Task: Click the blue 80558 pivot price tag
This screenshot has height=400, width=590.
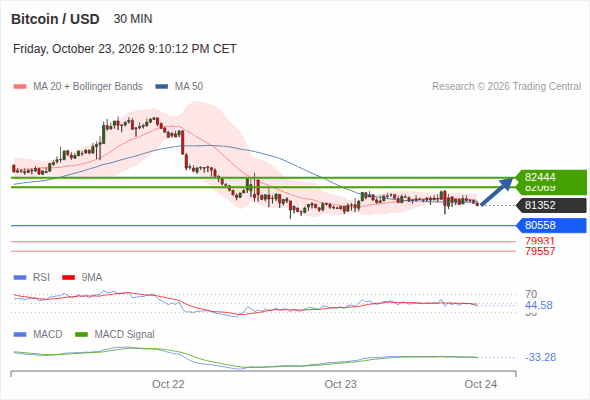Action: pos(551,225)
